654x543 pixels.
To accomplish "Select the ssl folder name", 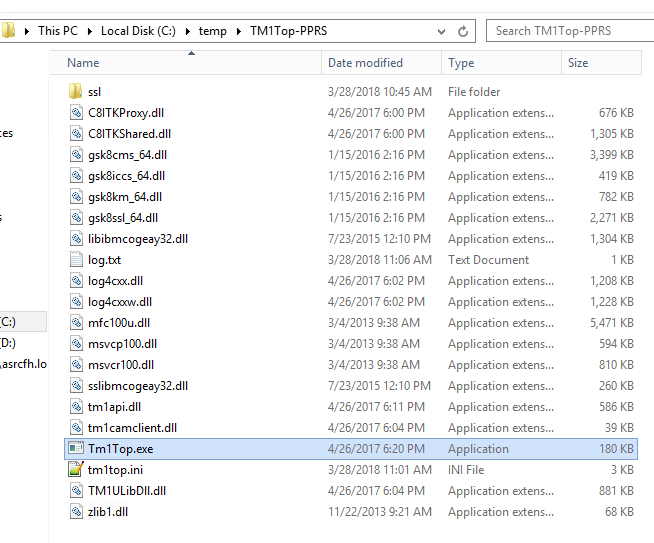I will click(94, 92).
